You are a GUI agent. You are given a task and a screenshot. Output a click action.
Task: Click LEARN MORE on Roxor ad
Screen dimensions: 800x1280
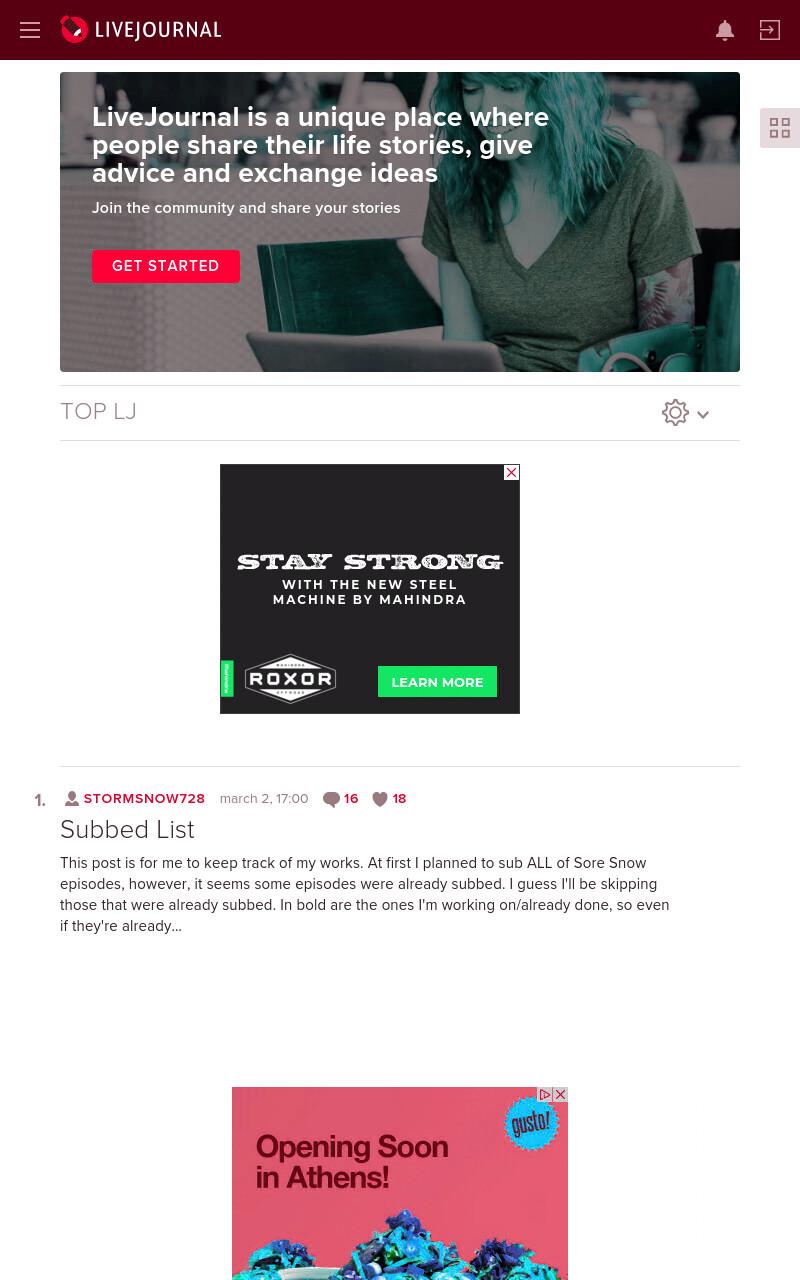(437, 682)
